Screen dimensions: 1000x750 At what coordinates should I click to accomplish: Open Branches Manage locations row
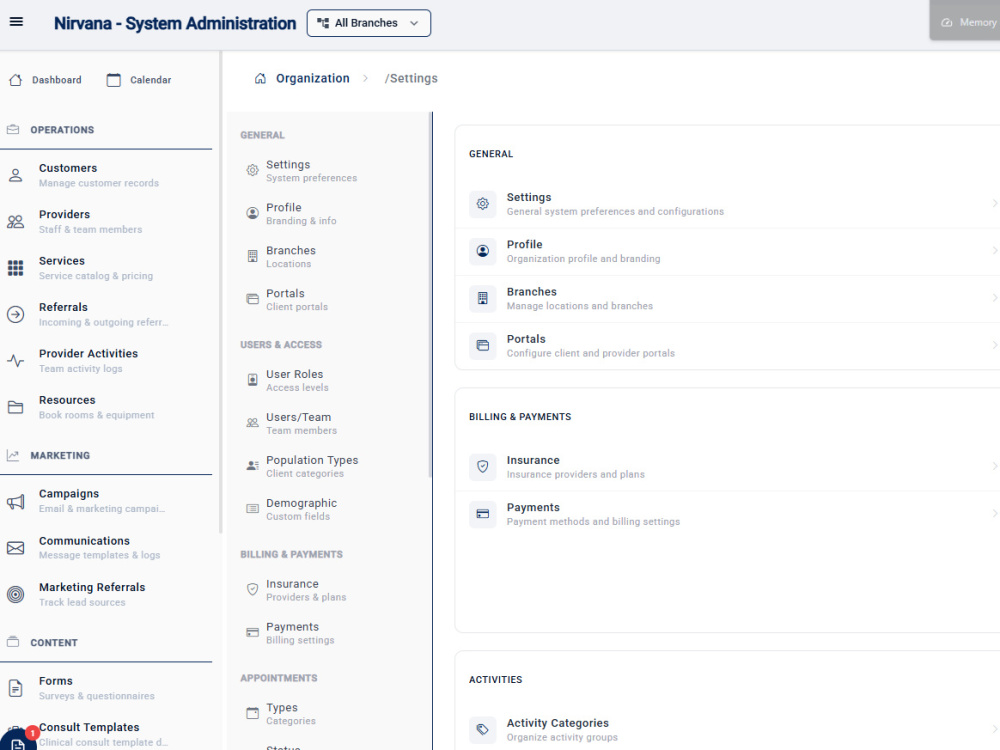coord(727,298)
